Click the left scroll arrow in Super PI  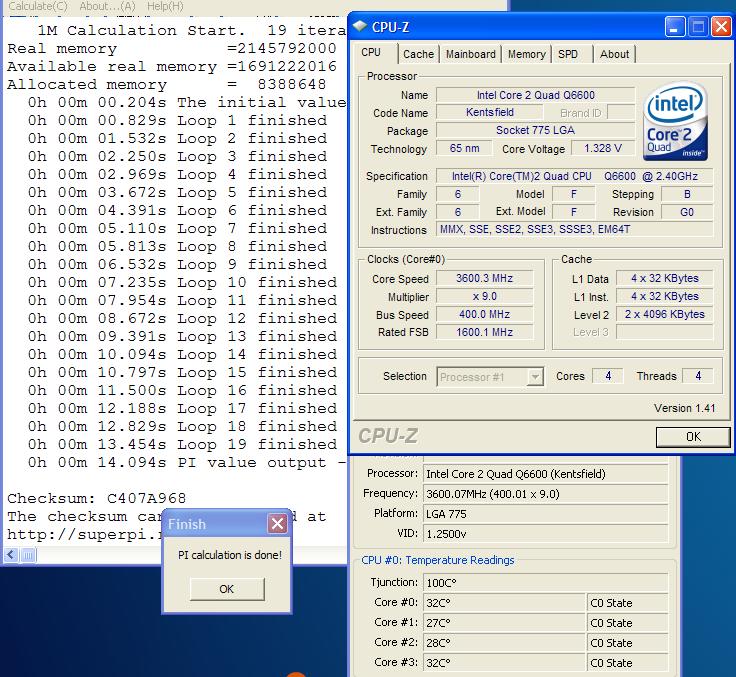pyautogui.click(x=12, y=555)
